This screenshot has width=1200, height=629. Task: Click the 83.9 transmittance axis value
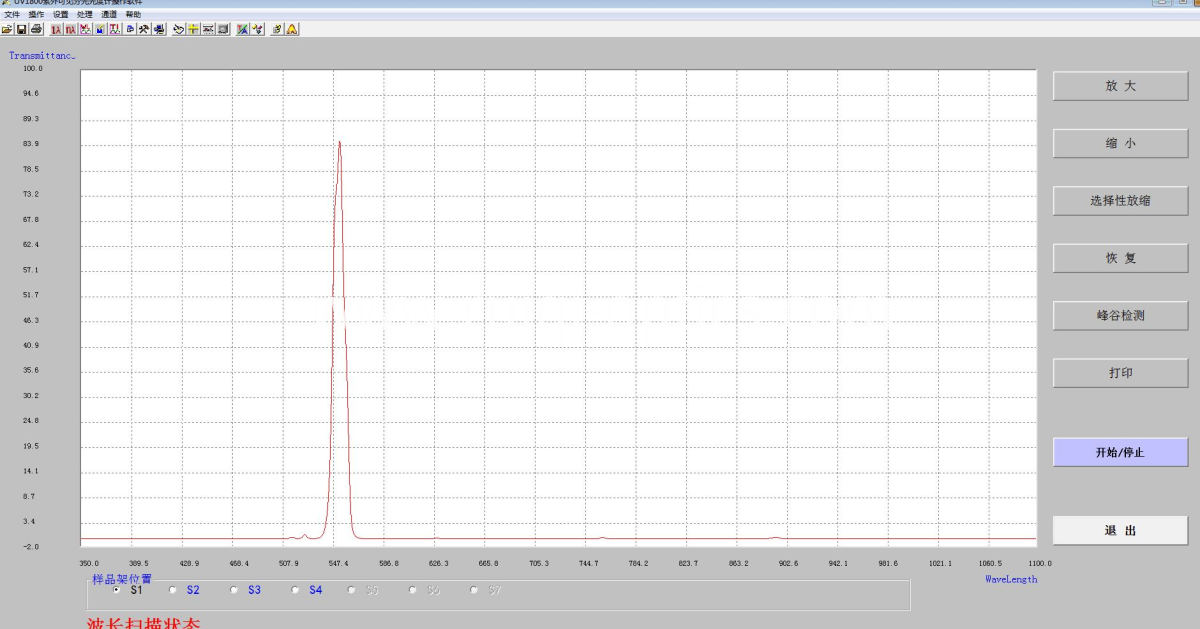point(30,144)
